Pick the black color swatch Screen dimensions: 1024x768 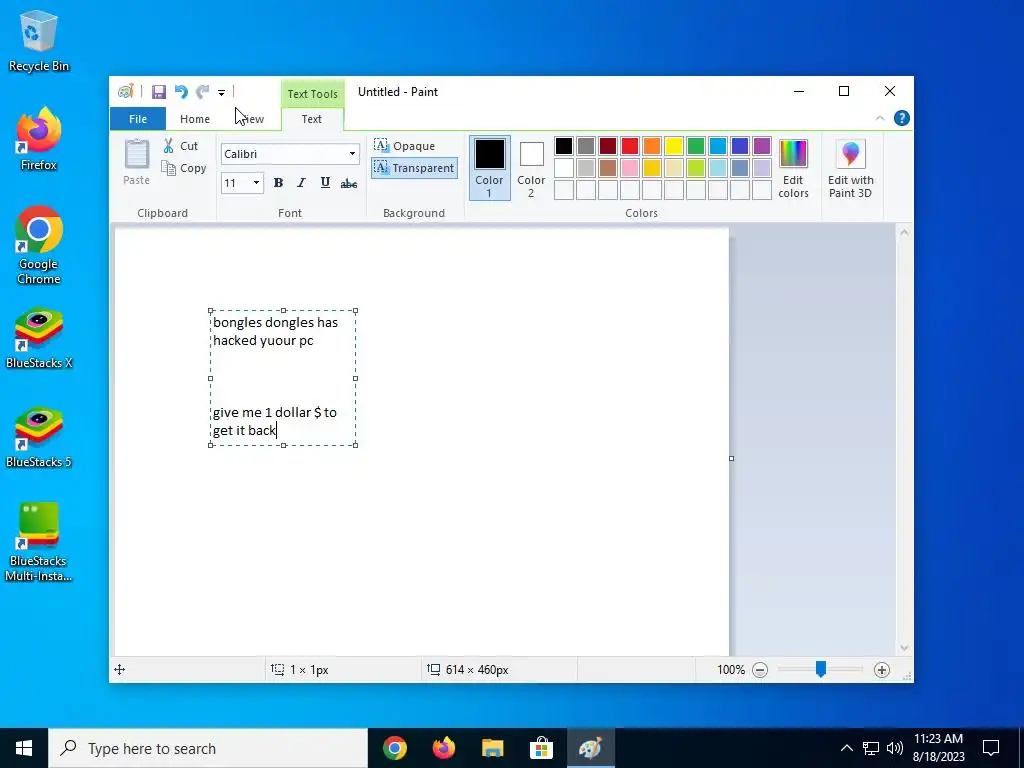pos(564,146)
